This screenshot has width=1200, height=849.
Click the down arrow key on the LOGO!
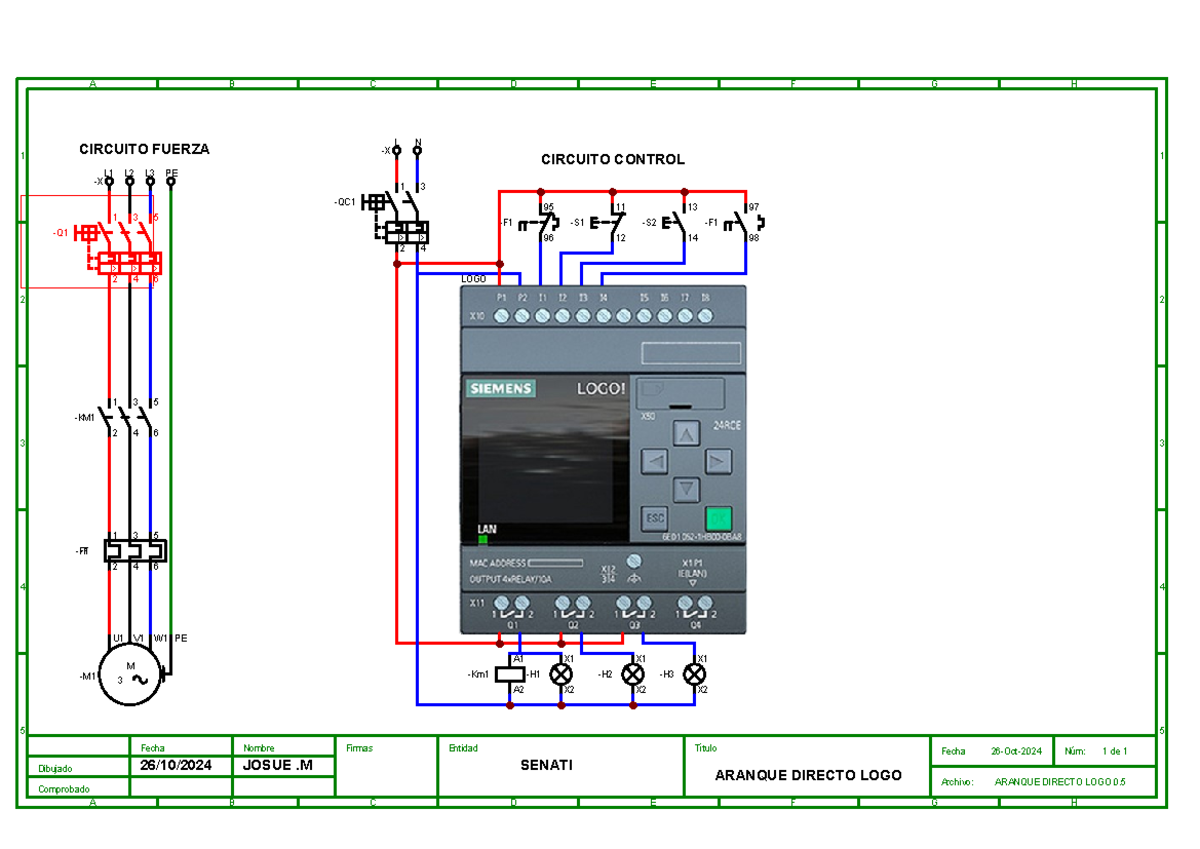click(685, 490)
